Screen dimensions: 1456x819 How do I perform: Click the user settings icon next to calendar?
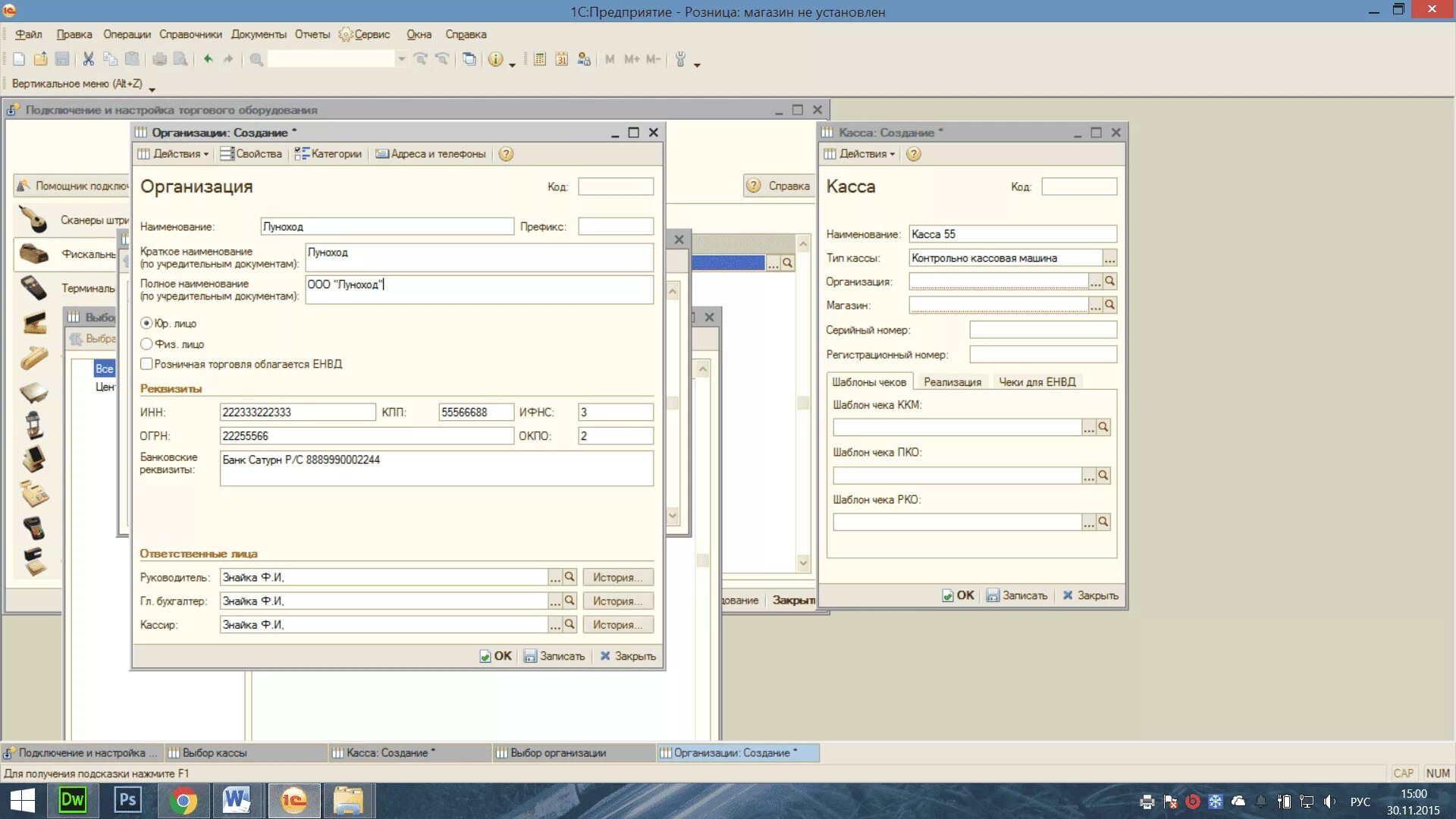(x=583, y=59)
